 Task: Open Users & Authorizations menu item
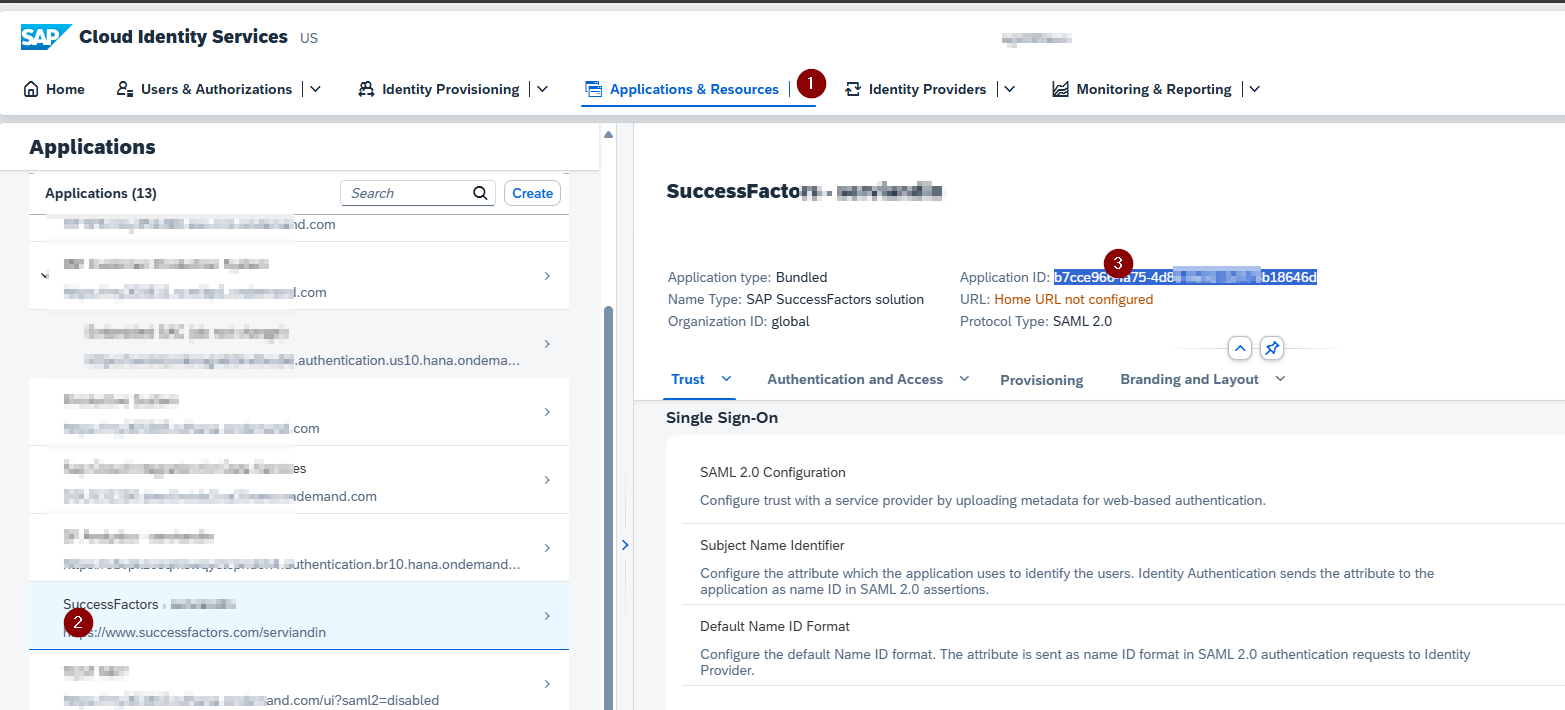[205, 89]
